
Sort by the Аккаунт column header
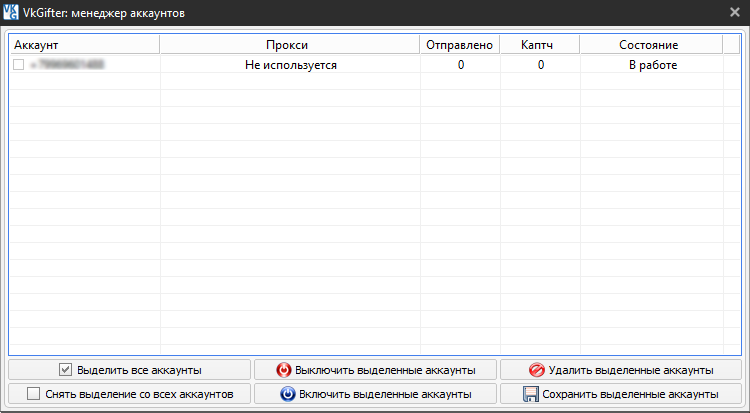click(x=85, y=45)
